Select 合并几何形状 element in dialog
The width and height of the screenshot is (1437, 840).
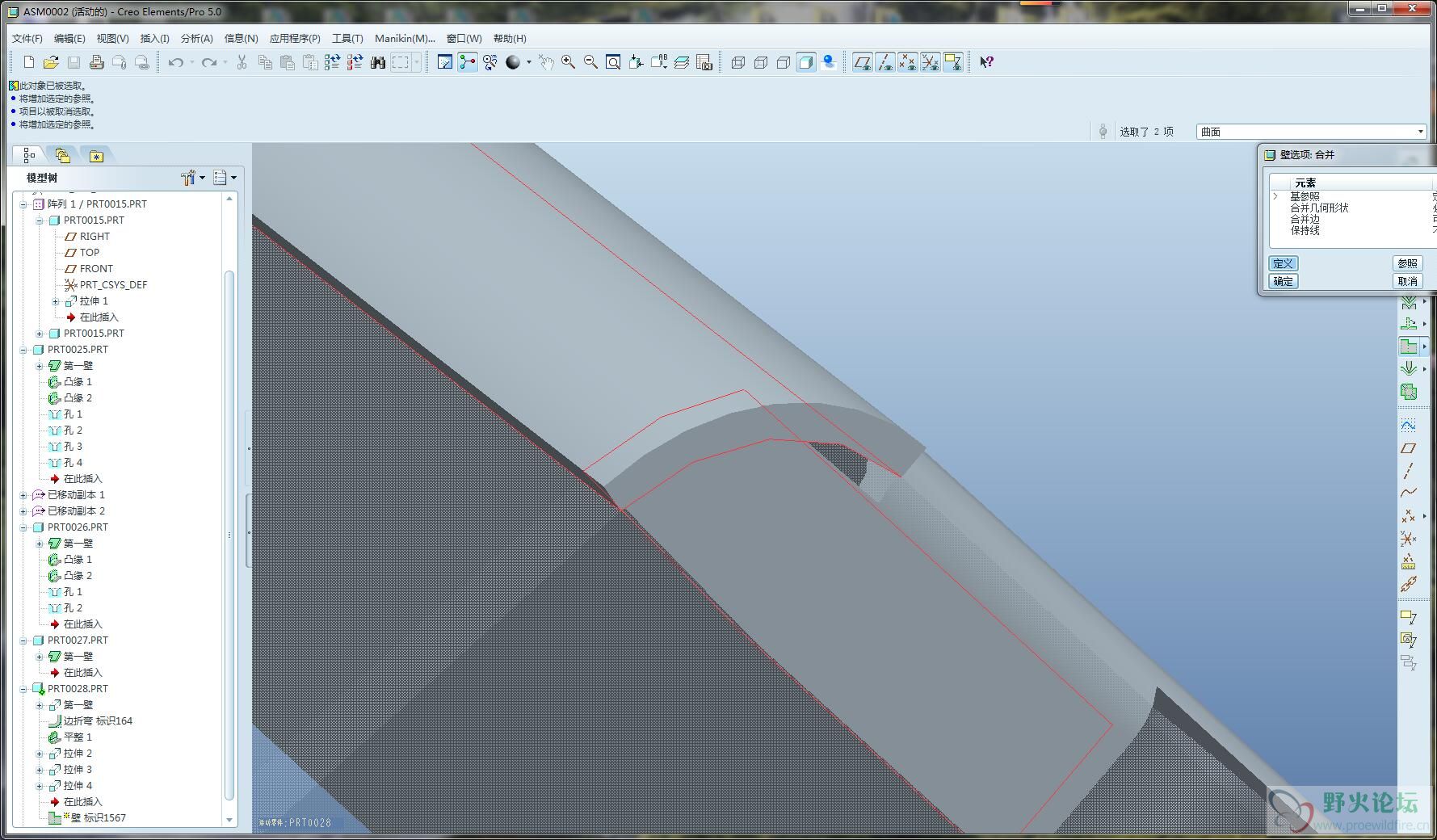(1319, 208)
